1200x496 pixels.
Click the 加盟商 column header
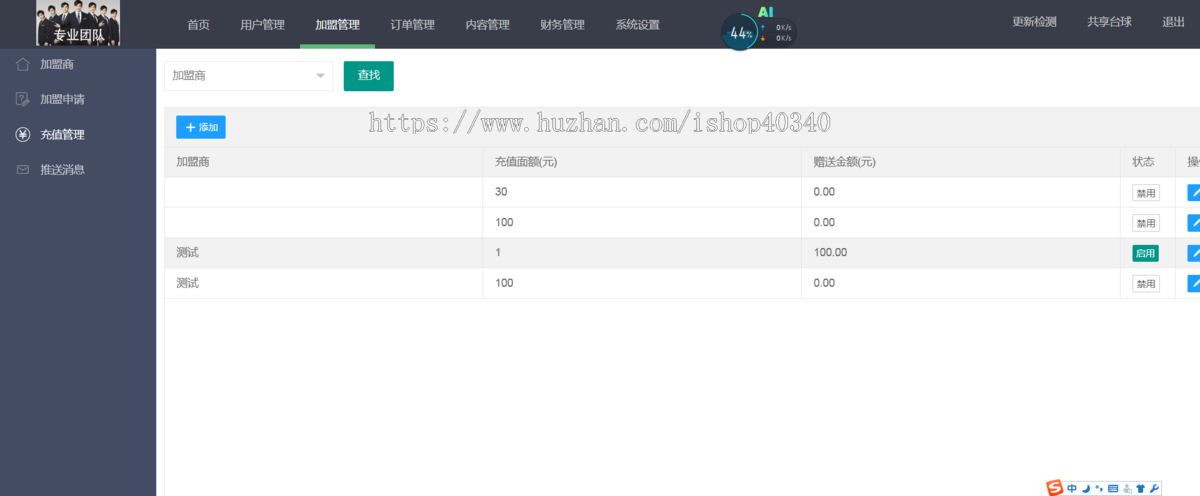tap(324, 162)
